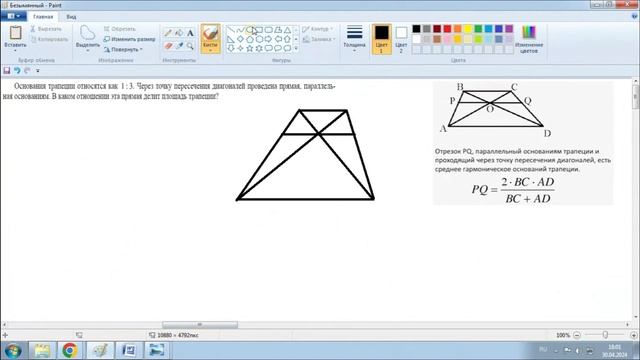Select the Color picker eyedropper tool
Image resolution: width=640 pixels, height=360 pixels.
click(179, 46)
